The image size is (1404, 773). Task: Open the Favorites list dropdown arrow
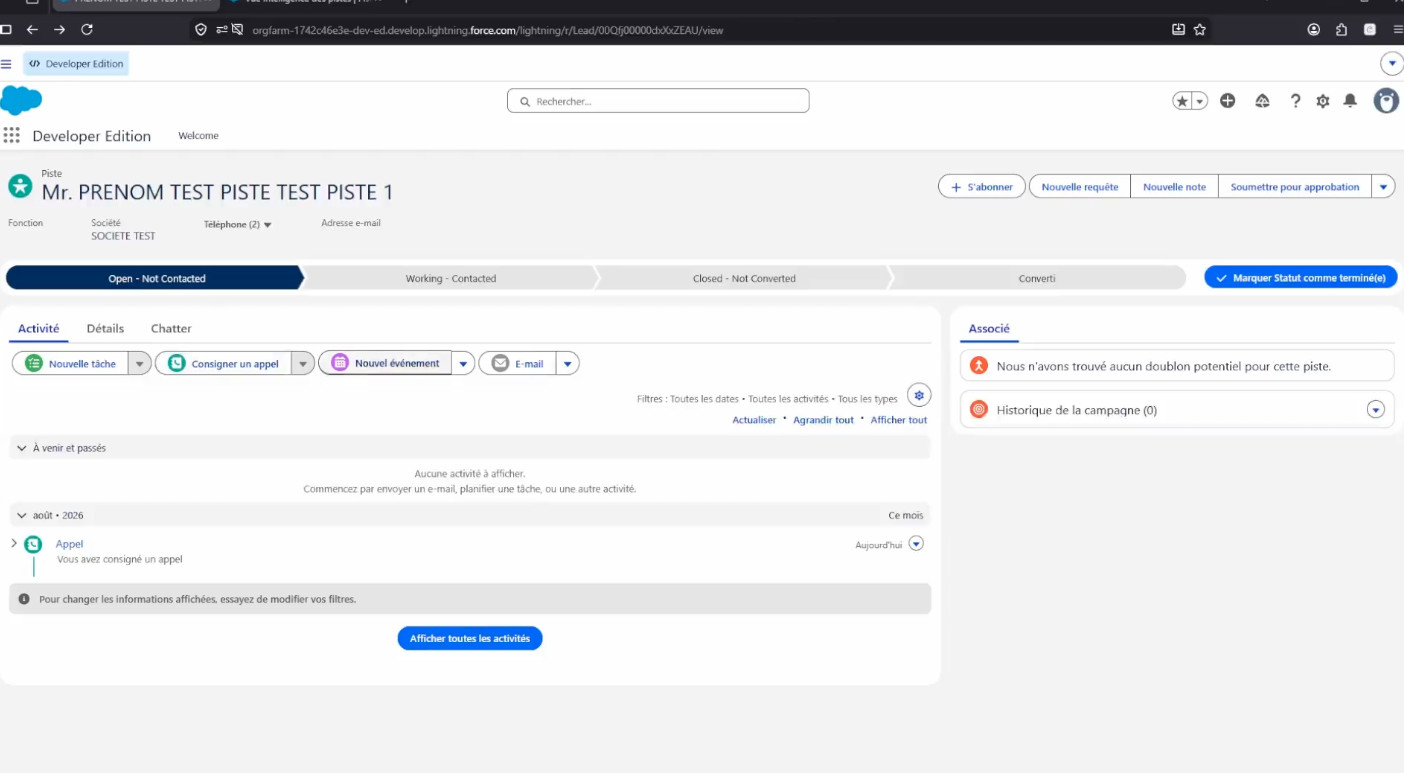1200,101
